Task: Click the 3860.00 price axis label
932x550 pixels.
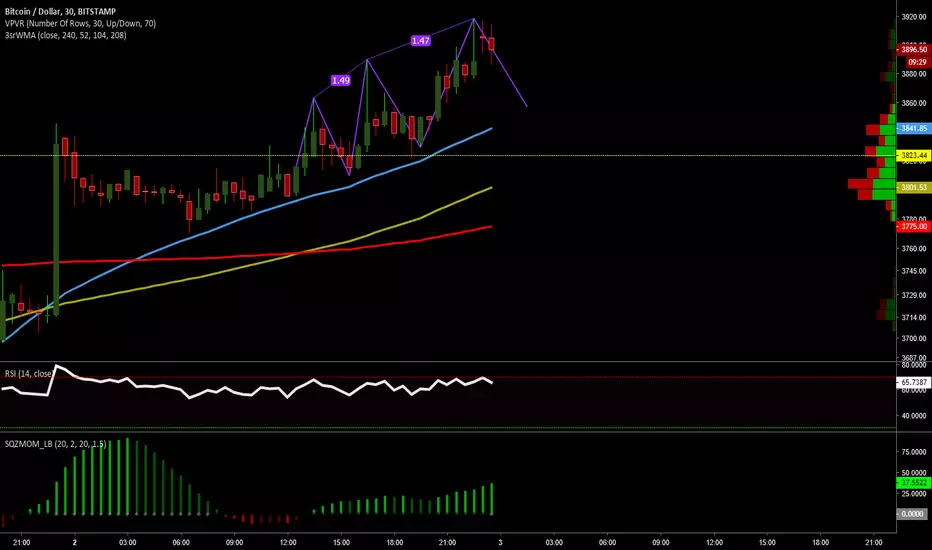Action: [x=914, y=103]
